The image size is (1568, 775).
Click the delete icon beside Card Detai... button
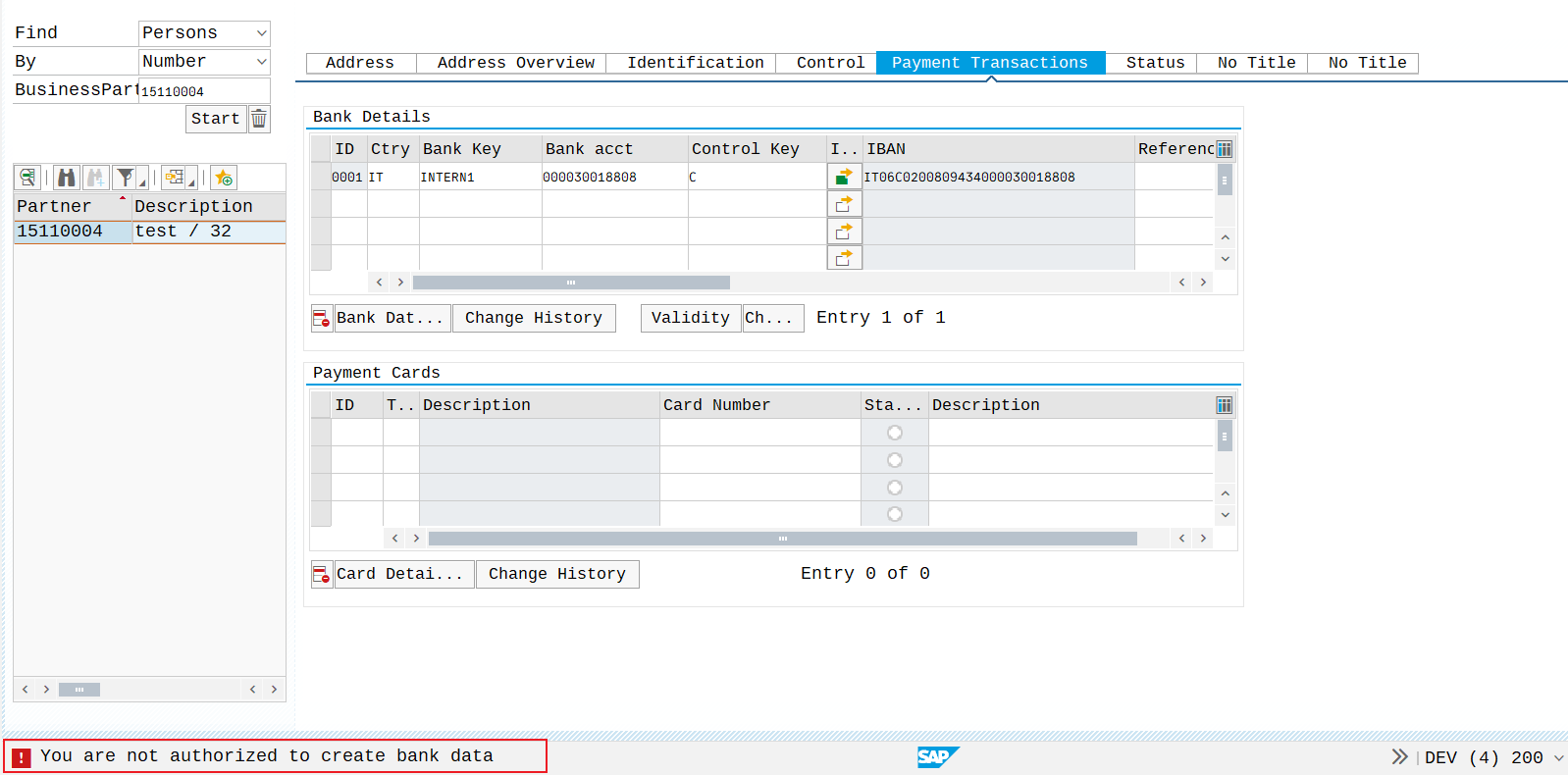[322, 574]
